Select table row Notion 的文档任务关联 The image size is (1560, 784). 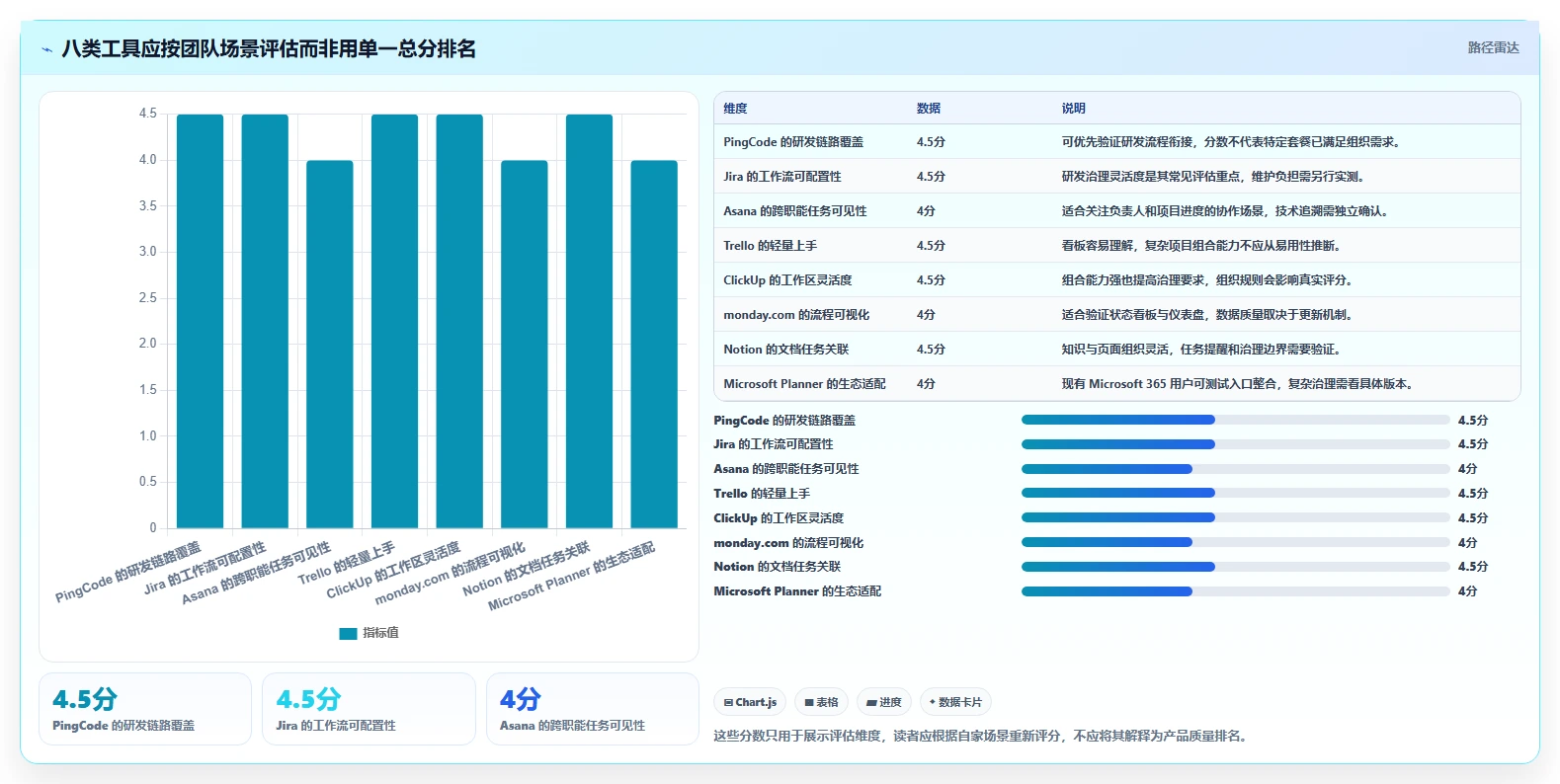click(x=1116, y=350)
